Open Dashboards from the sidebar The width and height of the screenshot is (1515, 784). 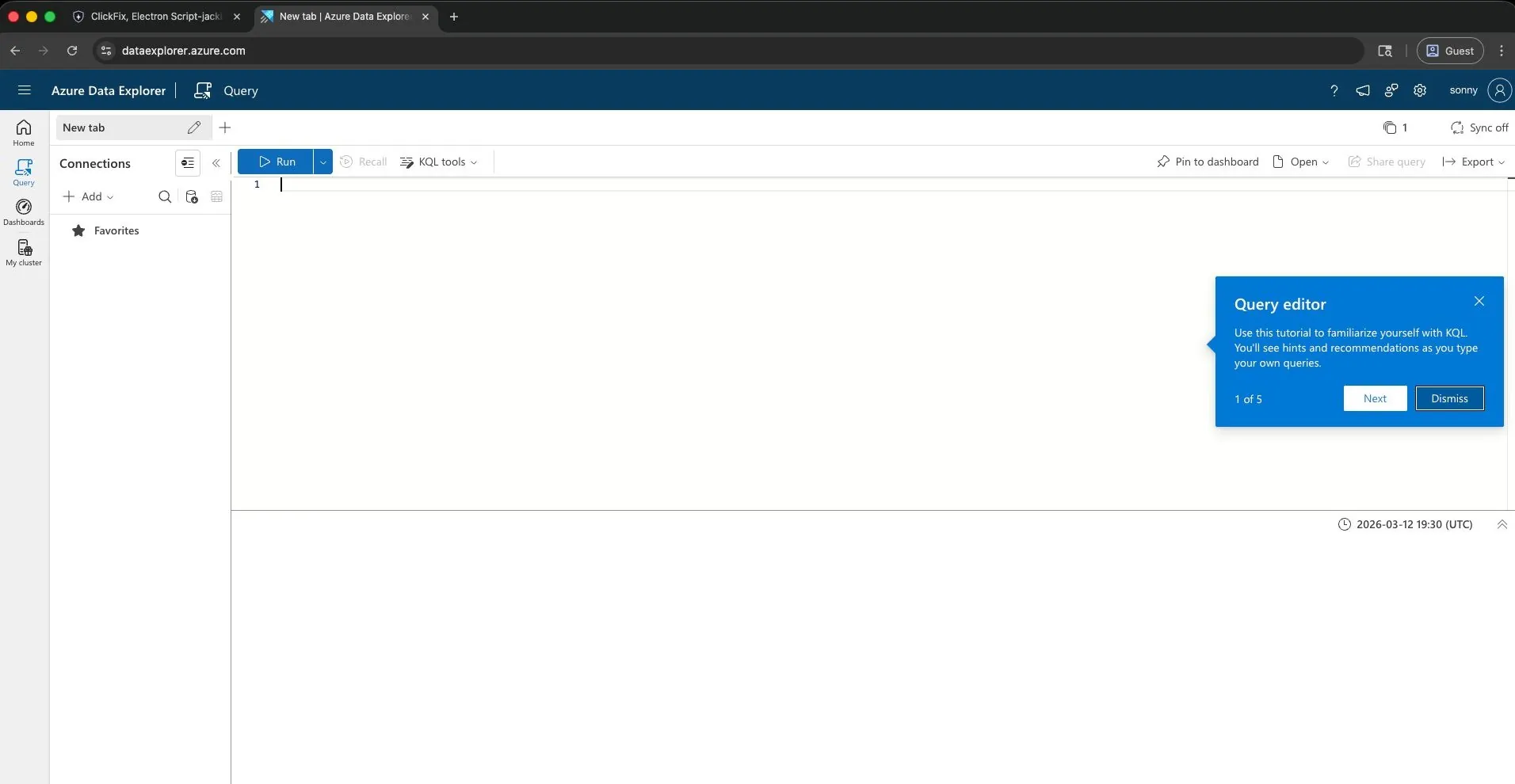coord(24,212)
